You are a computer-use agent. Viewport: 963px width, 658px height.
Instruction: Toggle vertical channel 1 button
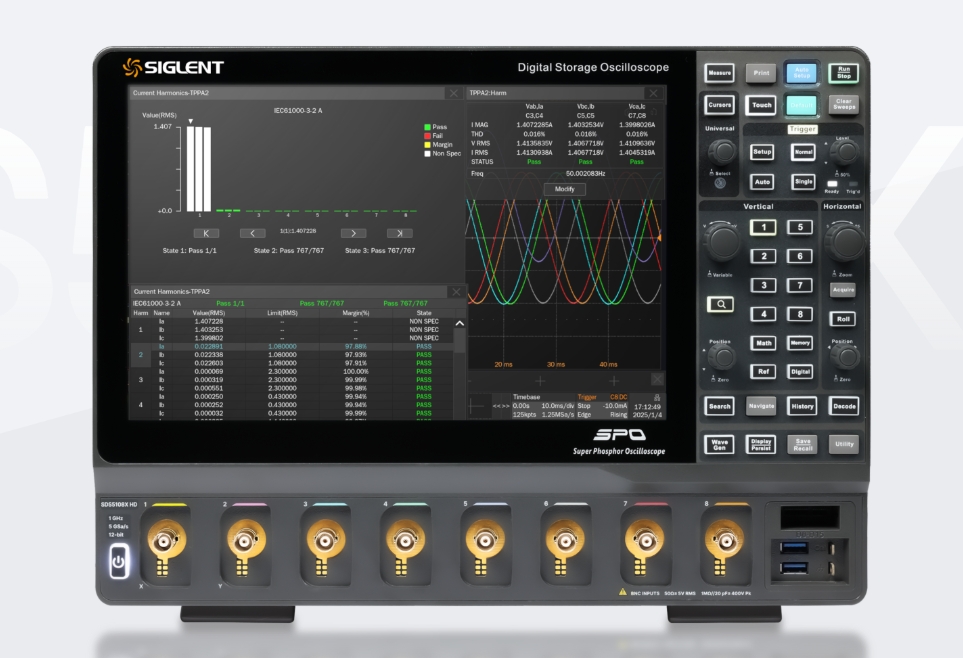764,227
